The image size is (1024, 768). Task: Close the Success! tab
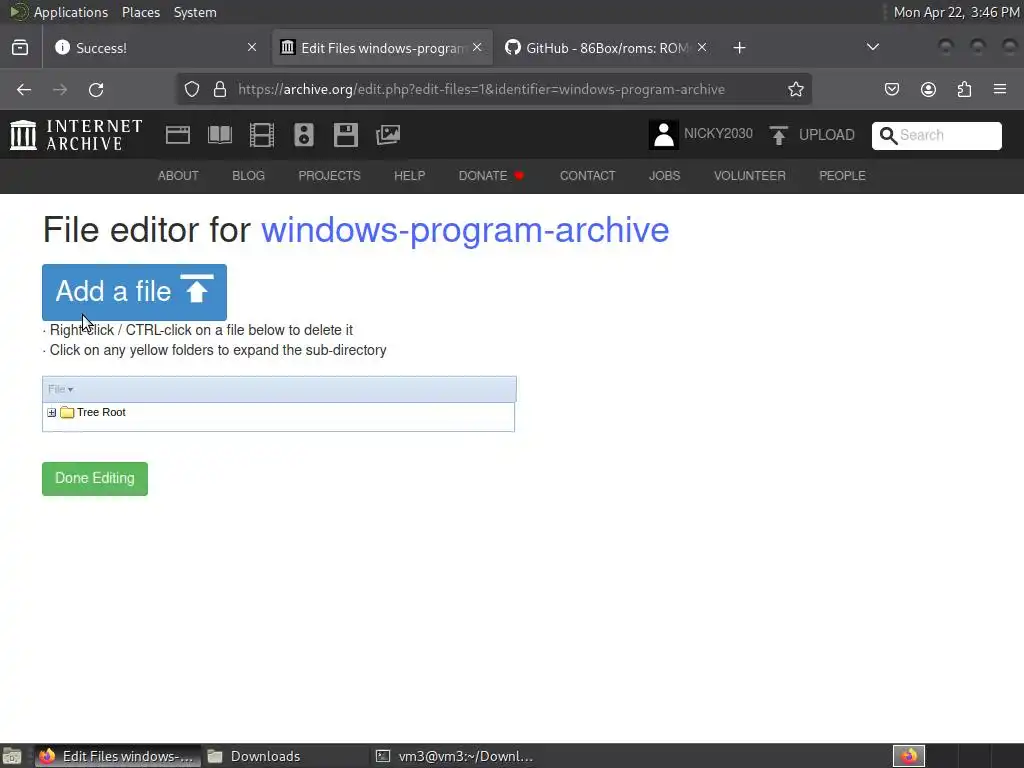pos(252,48)
